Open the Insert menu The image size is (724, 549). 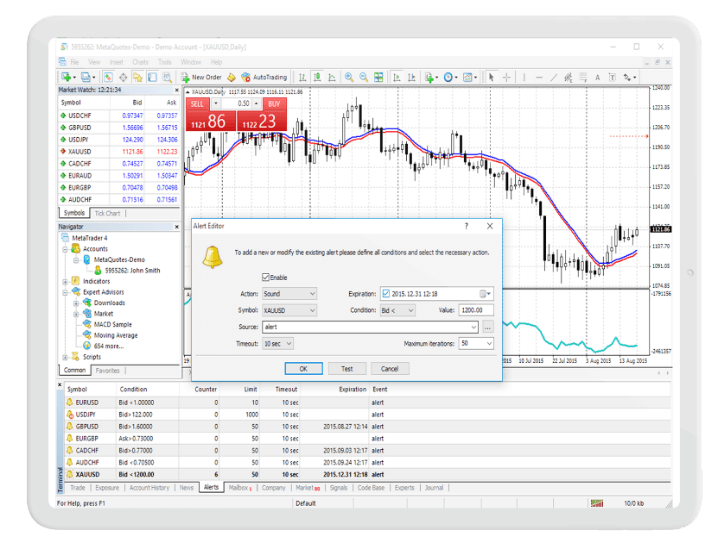click(116, 62)
